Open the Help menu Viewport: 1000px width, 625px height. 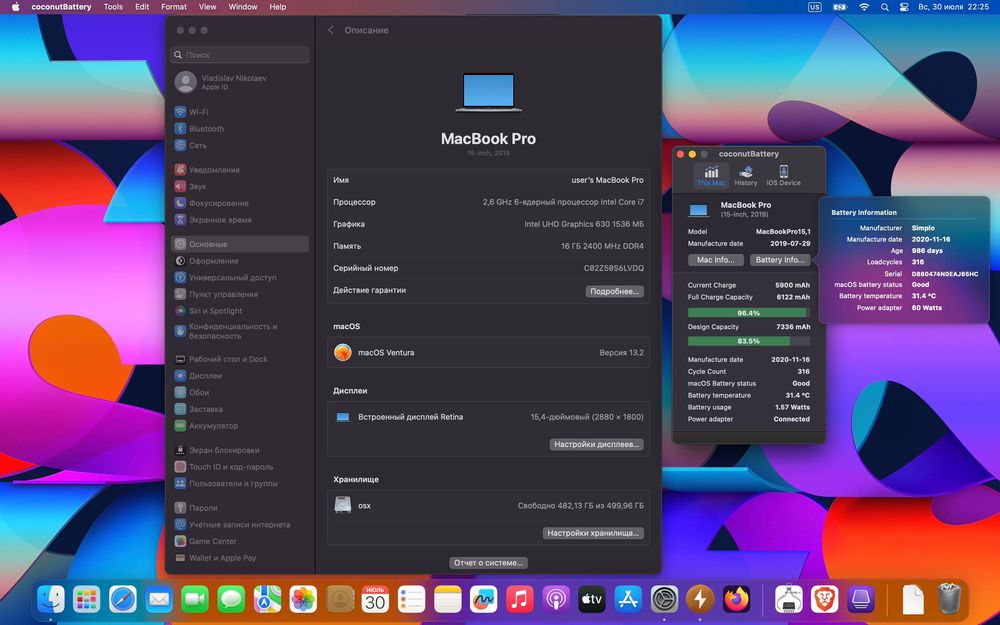[277, 7]
